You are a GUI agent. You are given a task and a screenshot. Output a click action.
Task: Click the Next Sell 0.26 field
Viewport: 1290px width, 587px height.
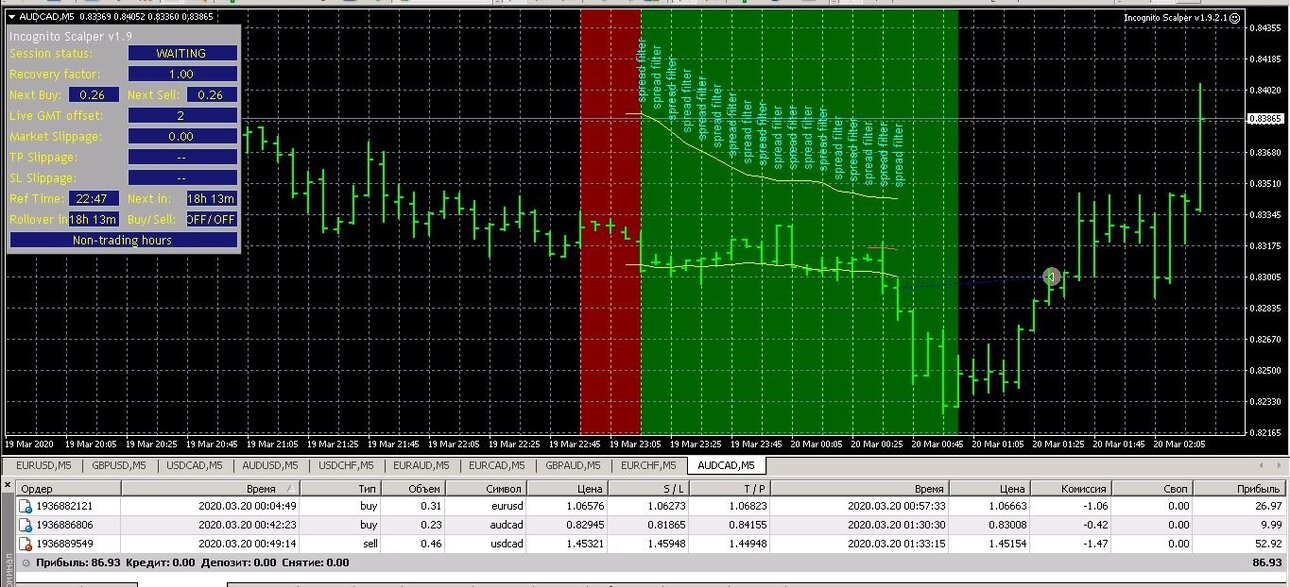pyautogui.click(x=211, y=95)
